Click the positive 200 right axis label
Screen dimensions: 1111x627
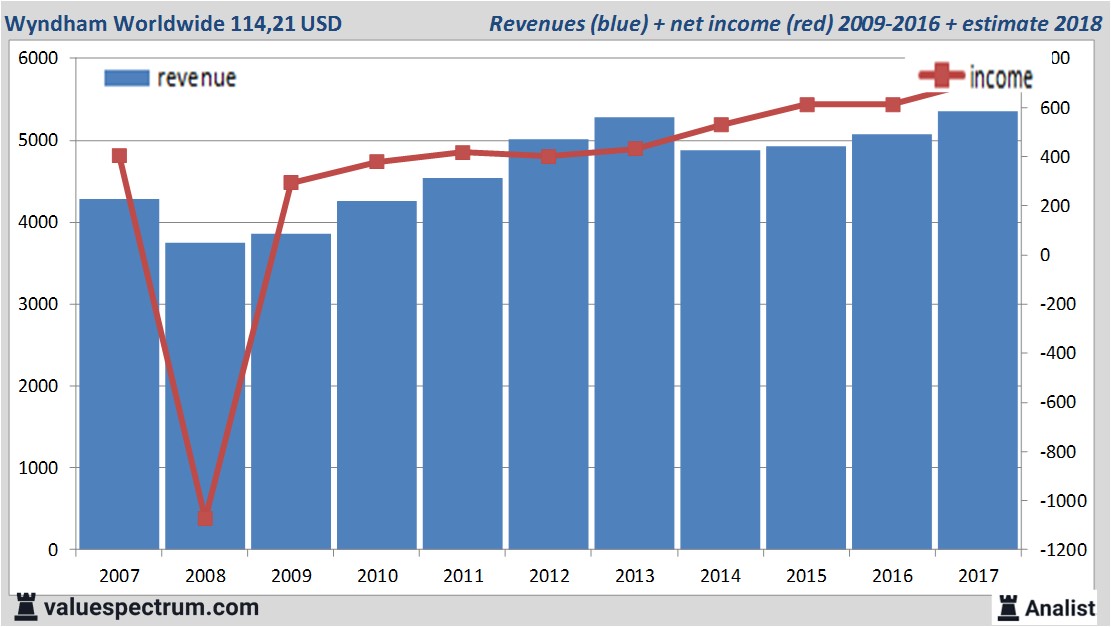[1055, 205]
